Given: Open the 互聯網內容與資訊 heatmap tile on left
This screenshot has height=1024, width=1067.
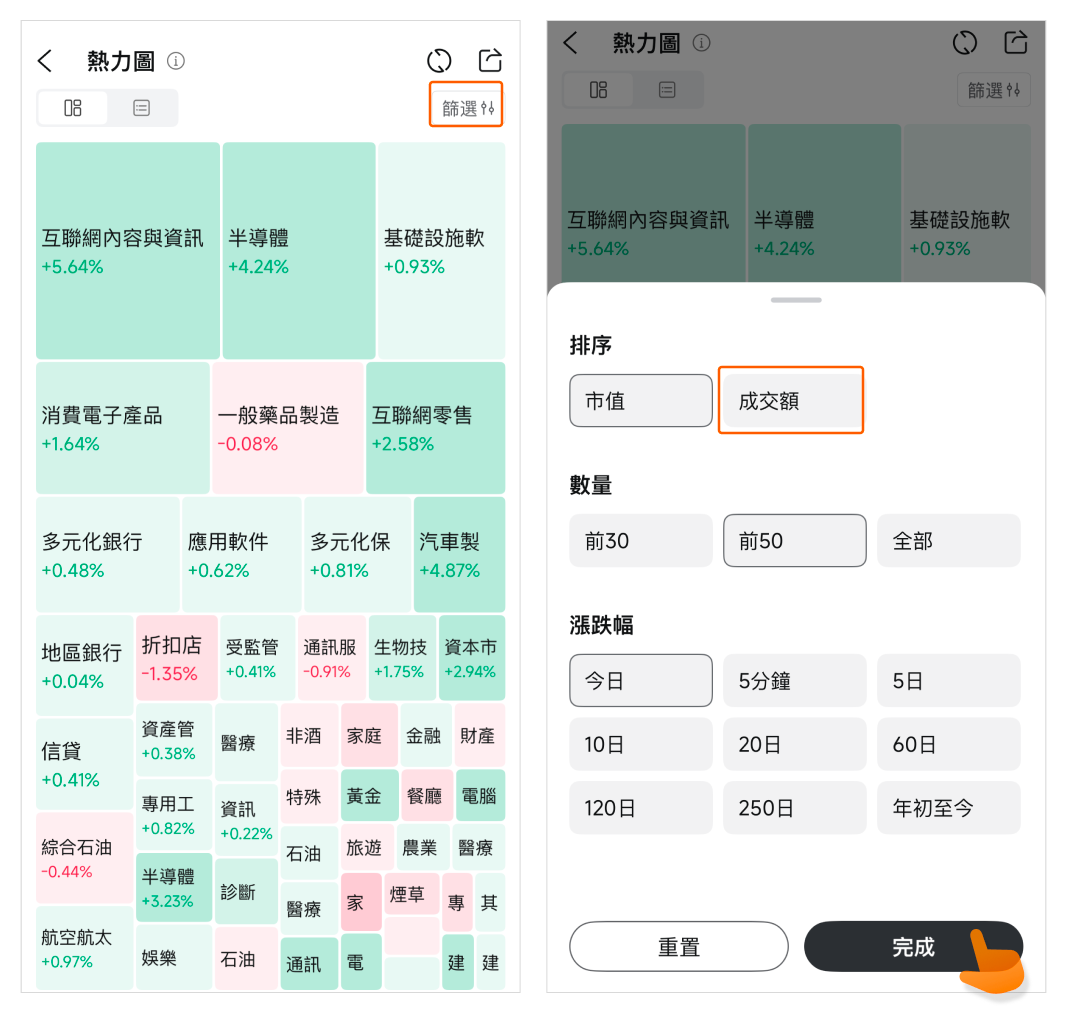Looking at the screenshot, I should coord(127,250).
